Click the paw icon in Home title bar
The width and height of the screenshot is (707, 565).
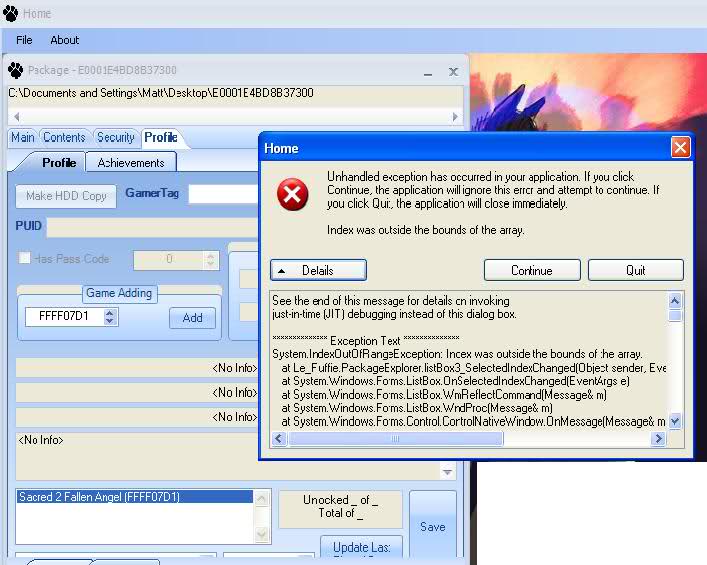[11, 14]
